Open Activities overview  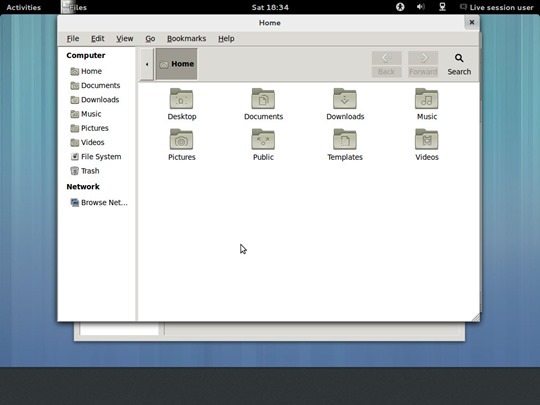click(23, 7)
